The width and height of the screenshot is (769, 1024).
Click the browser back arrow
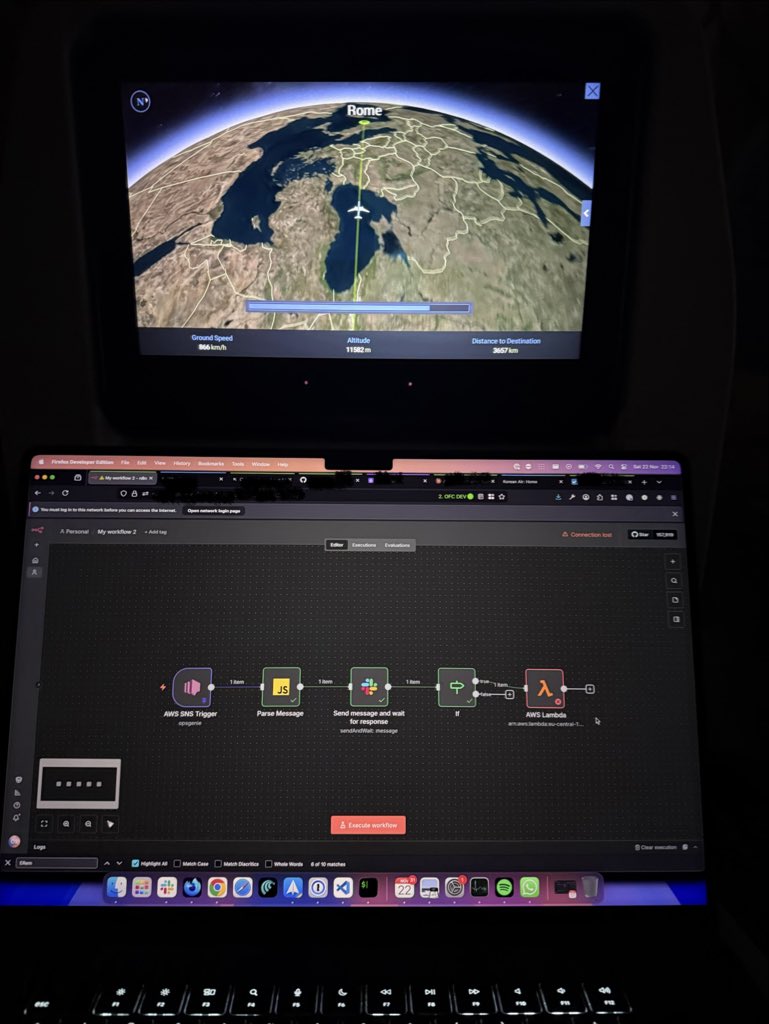click(x=38, y=493)
